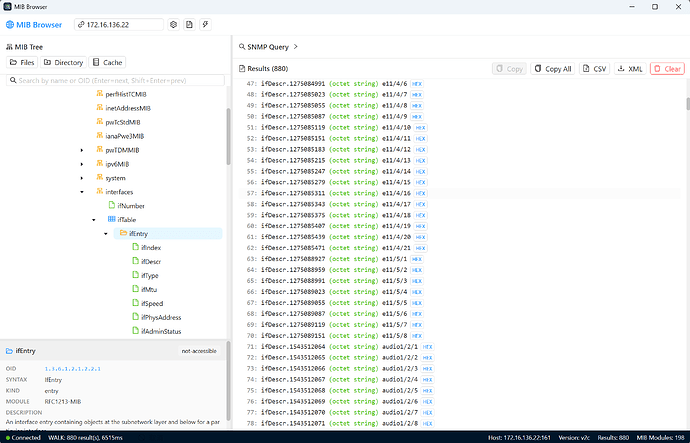The width and height of the screenshot is (690, 443).
Task: Click the MIB tree vertical scrollbar
Action: pos(228,136)
